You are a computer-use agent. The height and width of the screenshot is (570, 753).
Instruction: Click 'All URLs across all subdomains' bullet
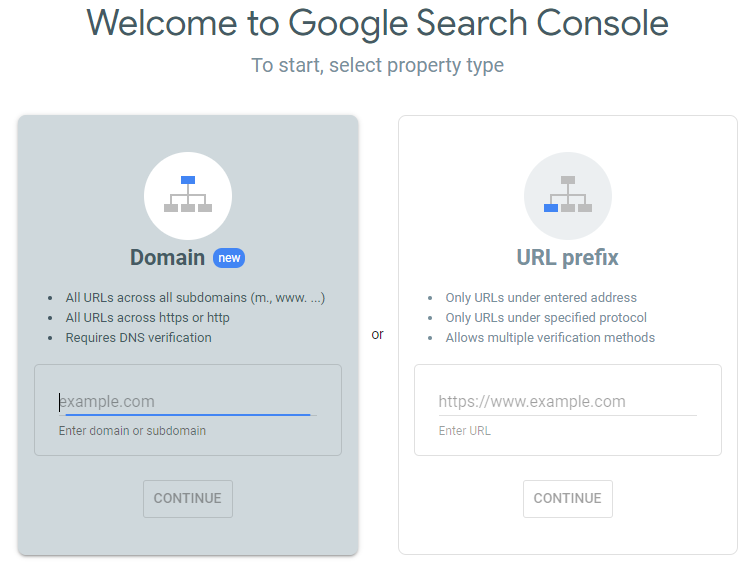pos(195,298)
